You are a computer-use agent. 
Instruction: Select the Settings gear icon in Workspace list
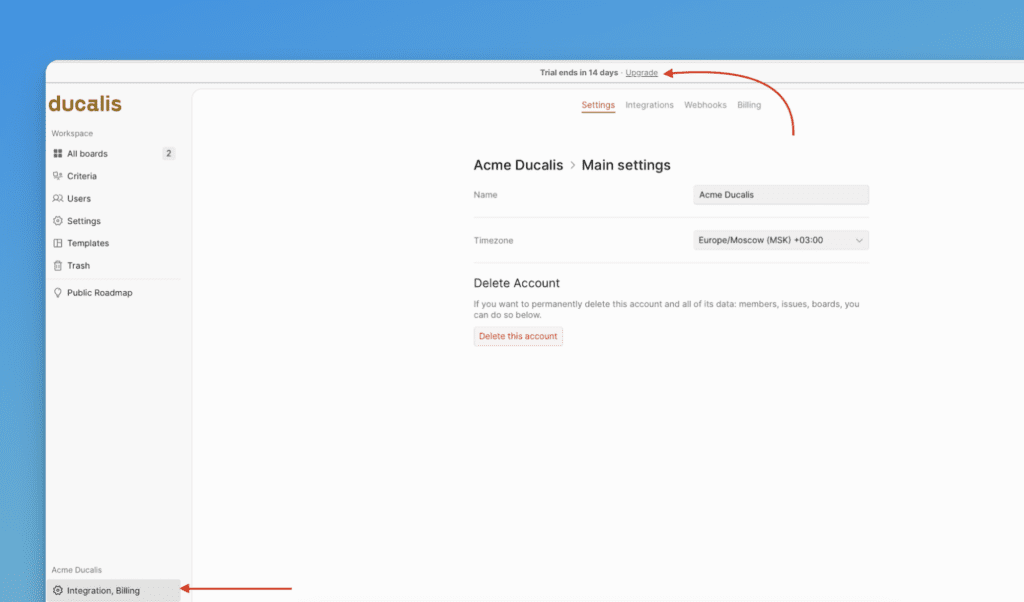58,221
